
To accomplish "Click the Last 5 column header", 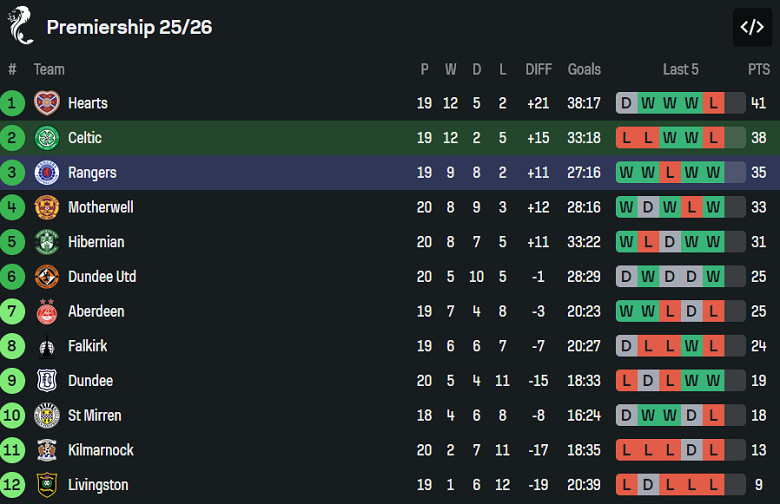I will pos(680,69).
